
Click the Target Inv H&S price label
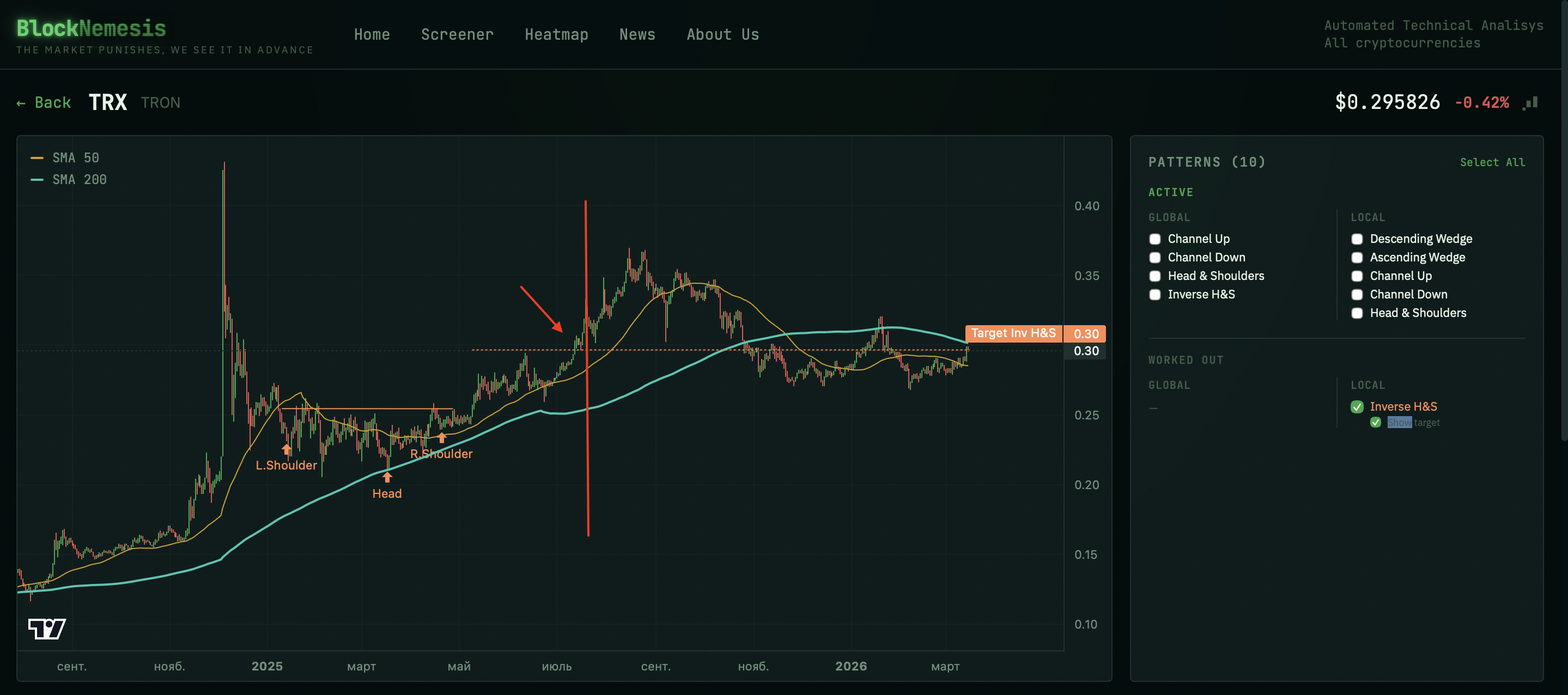(1013, 333)
